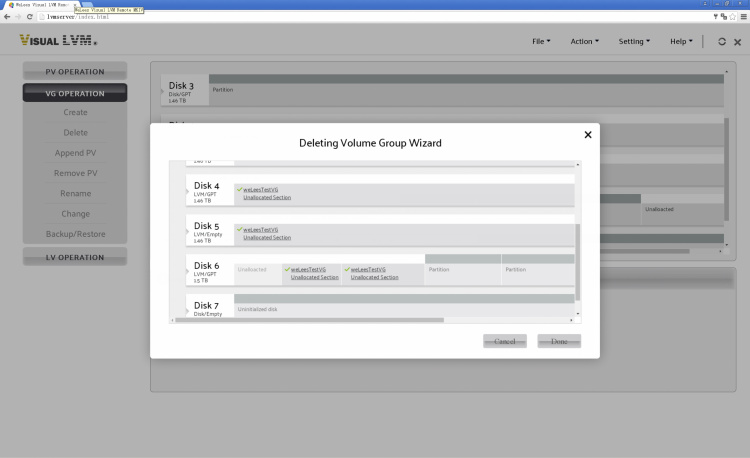The width and height of the screenshot is (750, 458).
Task: Close the Deleting Volume Group Wizard dialog
Action: [587, 134]
